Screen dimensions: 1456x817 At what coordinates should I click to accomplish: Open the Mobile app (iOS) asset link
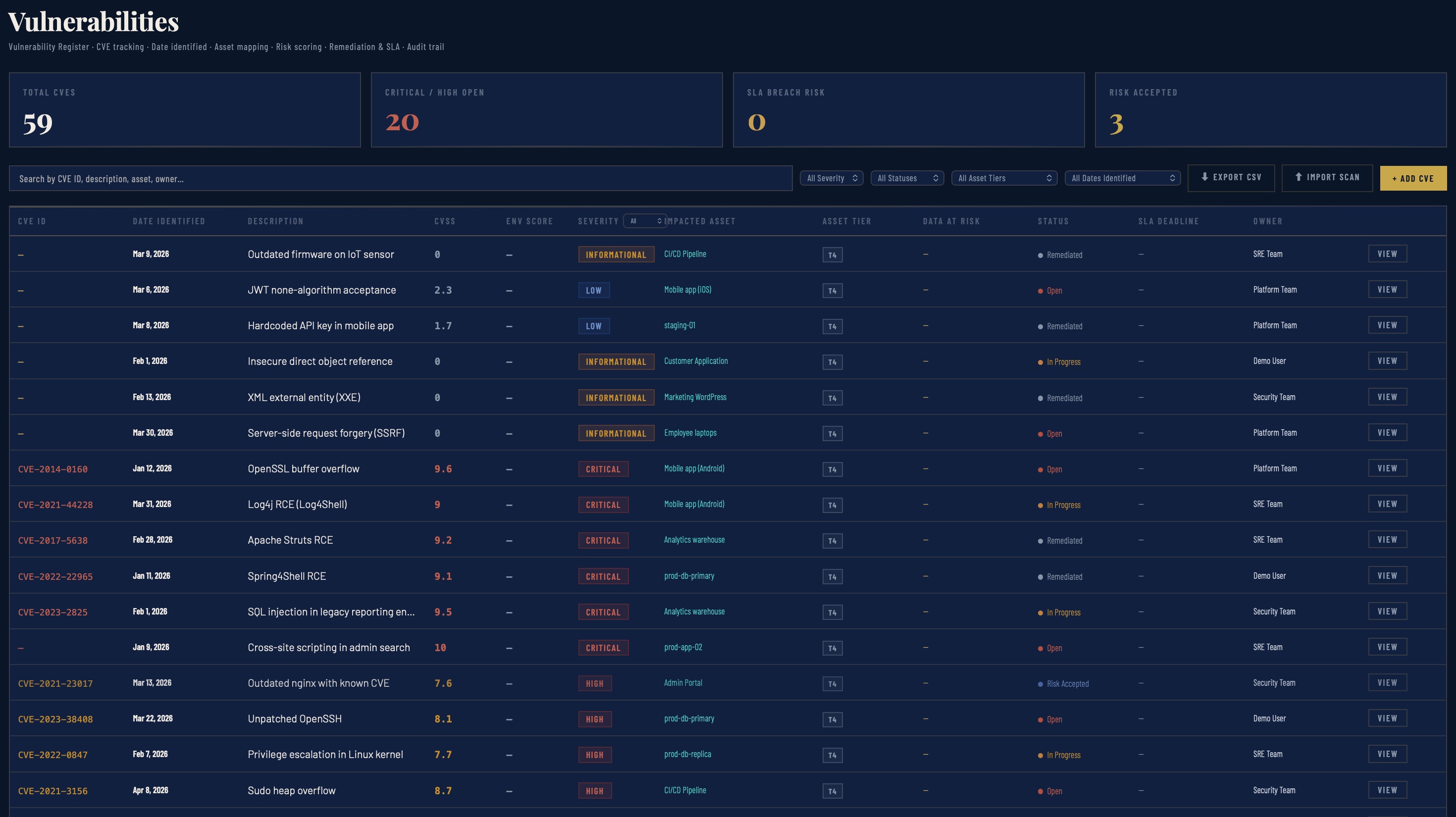pos(687,289)
